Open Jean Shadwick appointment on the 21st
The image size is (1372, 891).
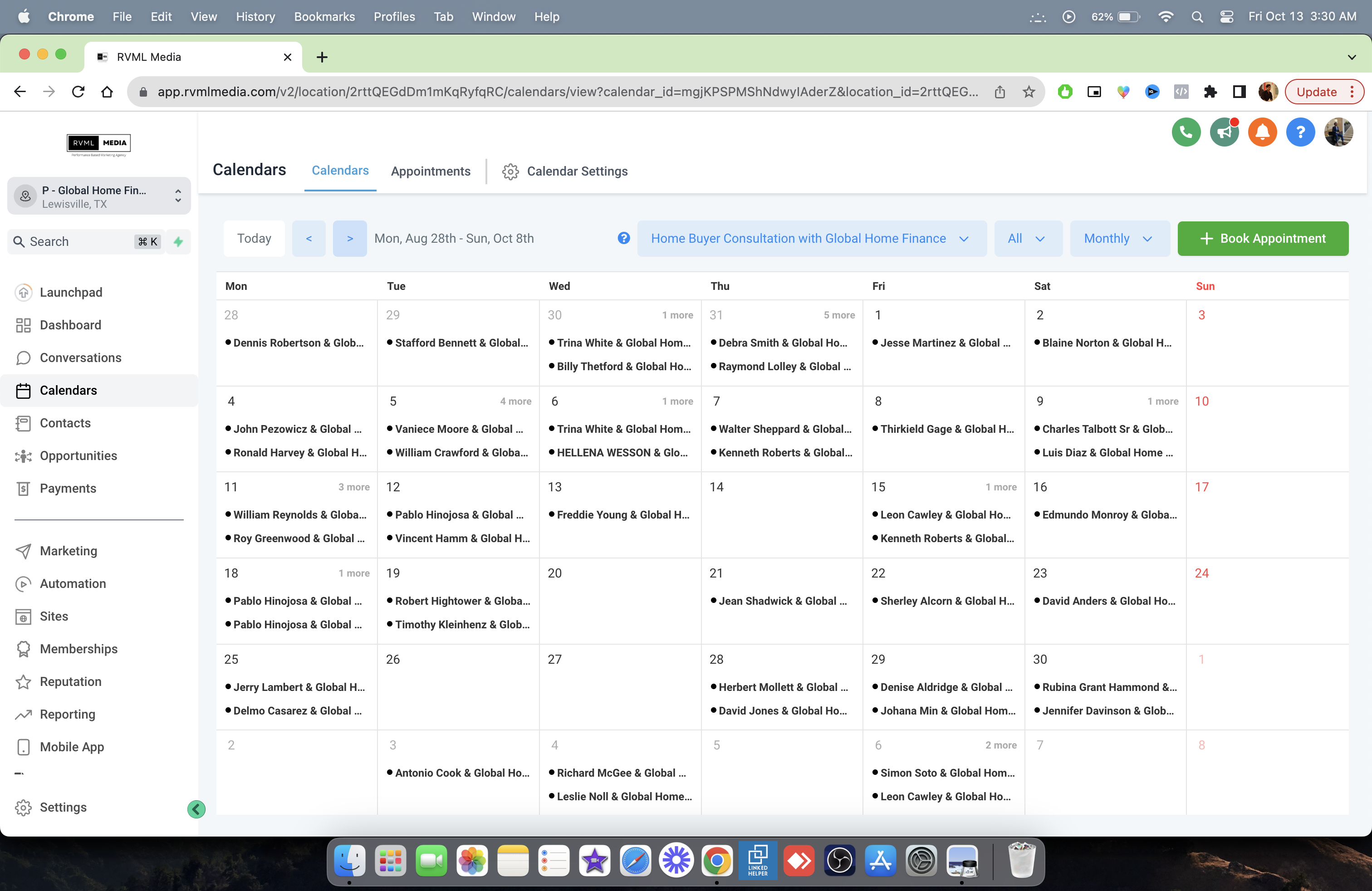click(779, 601)
